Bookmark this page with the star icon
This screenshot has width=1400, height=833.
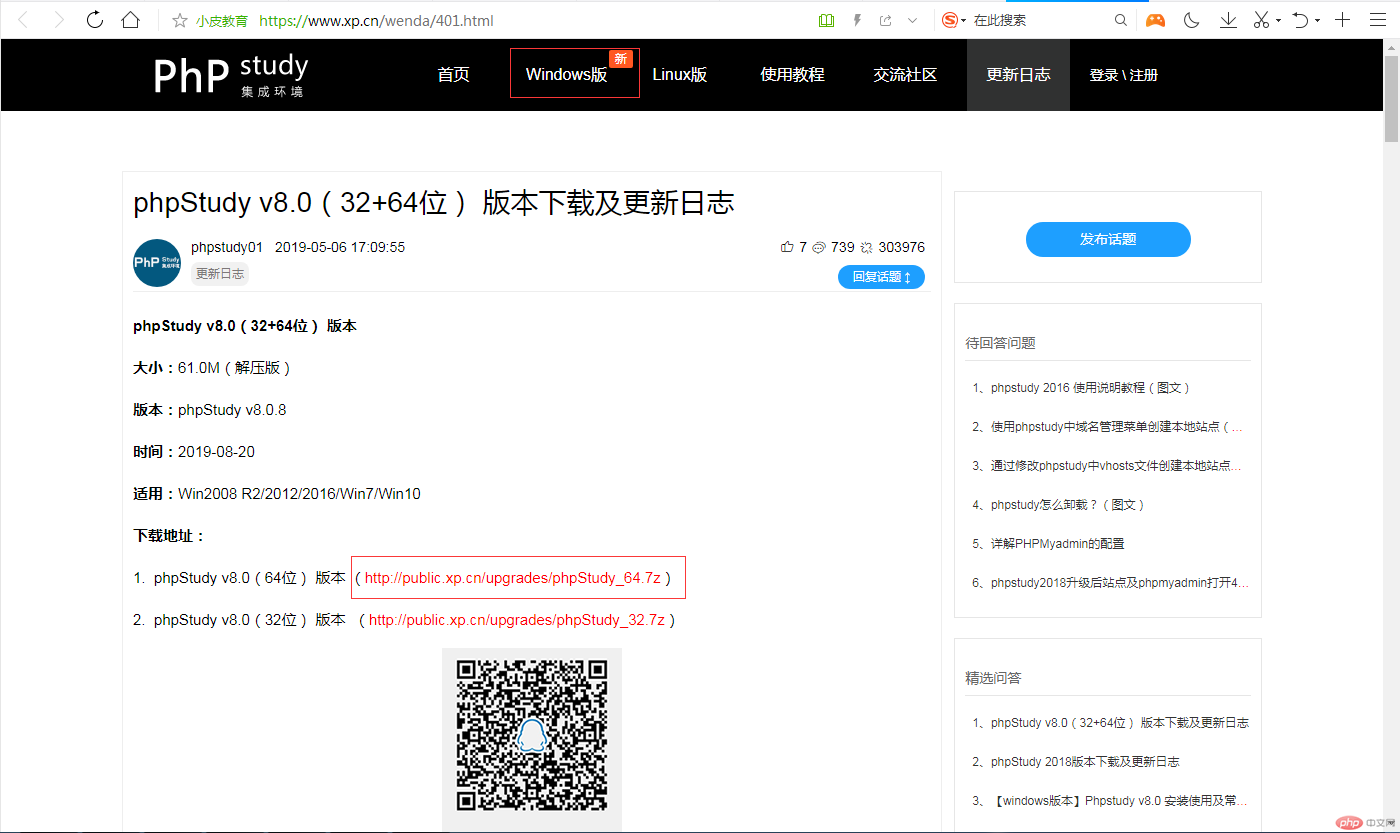point(180,20)
